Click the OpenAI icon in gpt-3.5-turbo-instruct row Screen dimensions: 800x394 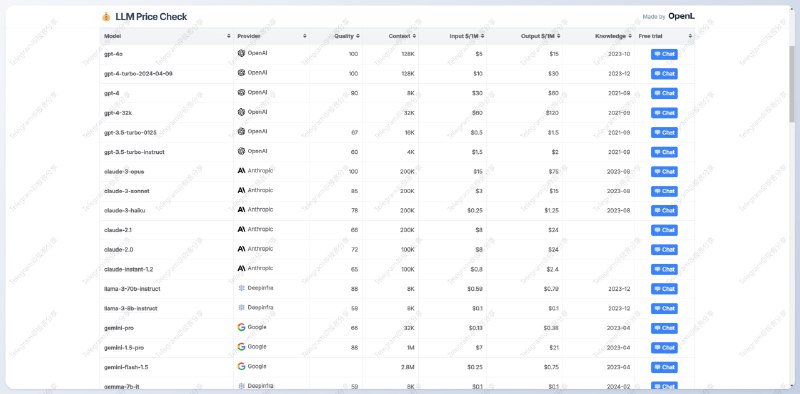[x=241, y=151]
